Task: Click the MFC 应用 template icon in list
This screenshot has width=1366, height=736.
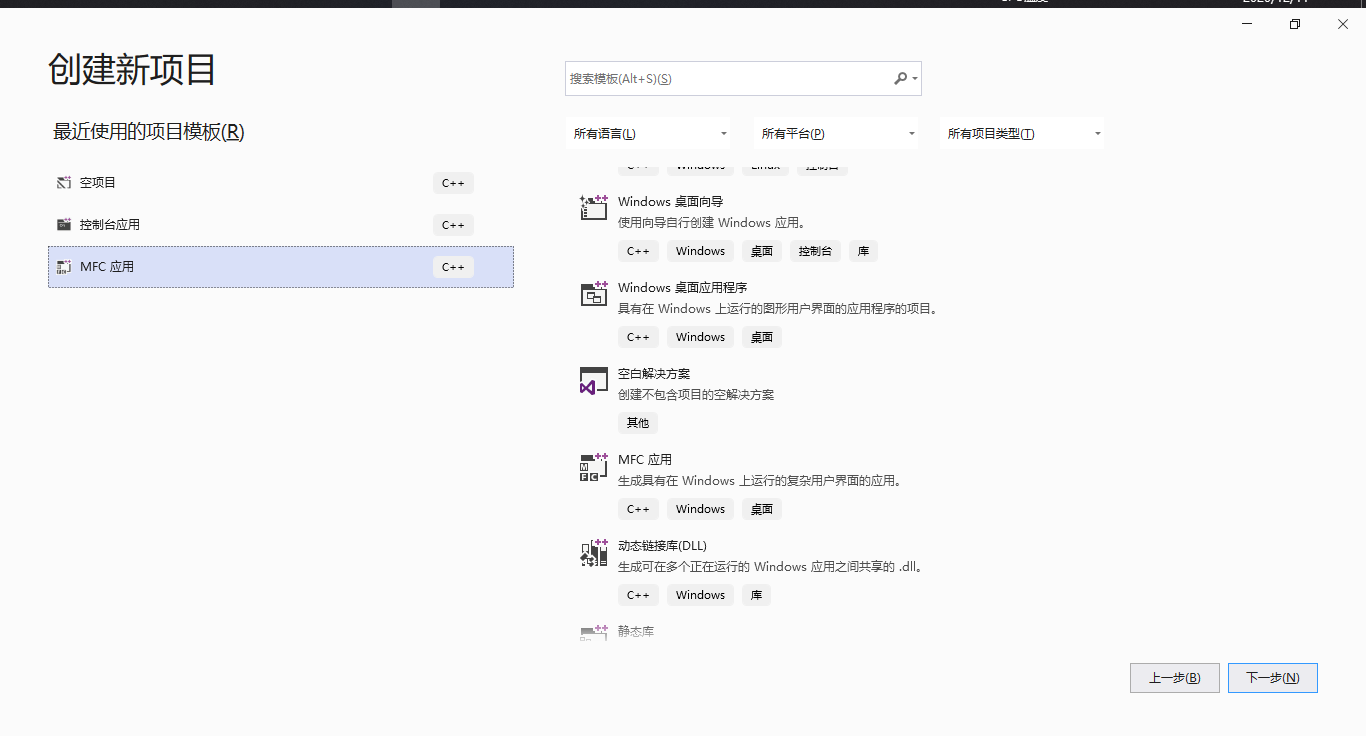Action: [594, 466]
